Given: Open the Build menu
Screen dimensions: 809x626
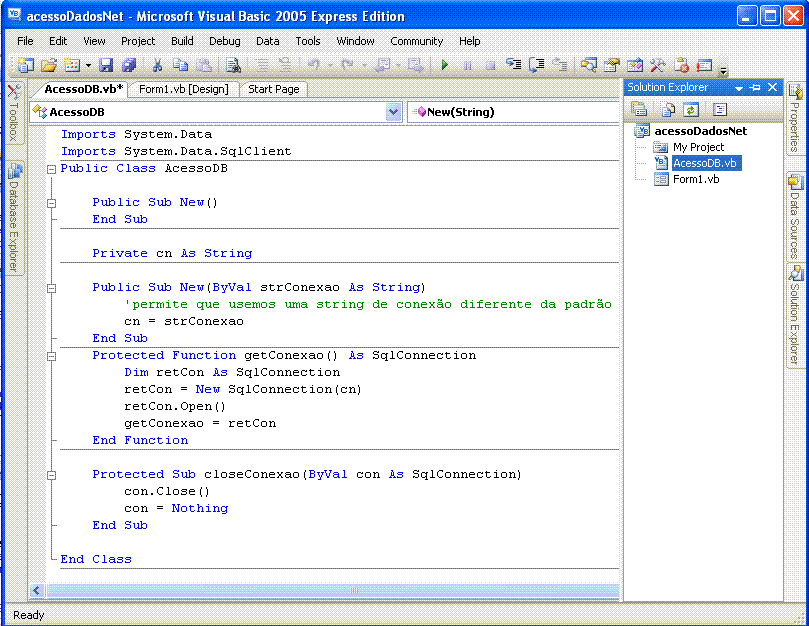Looking at the screenshot, I should coord(182,41).
